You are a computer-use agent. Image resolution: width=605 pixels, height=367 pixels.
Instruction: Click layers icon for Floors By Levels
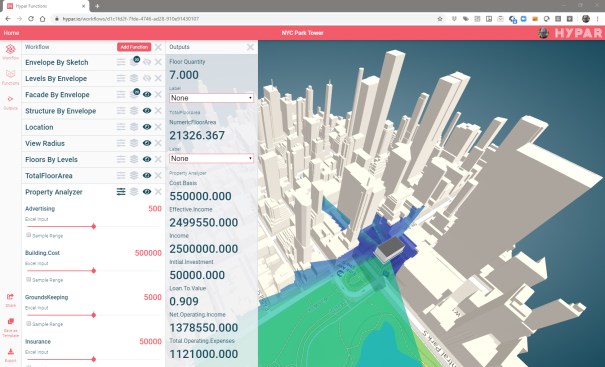[134, 159]
